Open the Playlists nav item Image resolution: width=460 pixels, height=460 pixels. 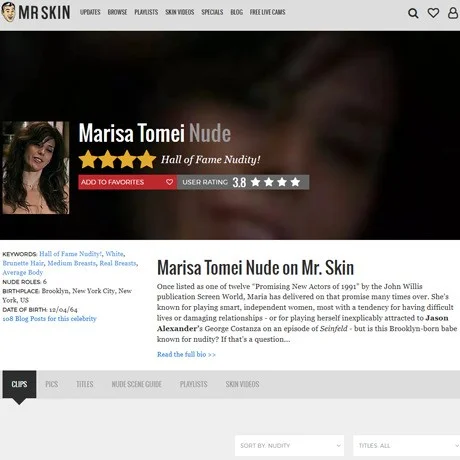146,12
